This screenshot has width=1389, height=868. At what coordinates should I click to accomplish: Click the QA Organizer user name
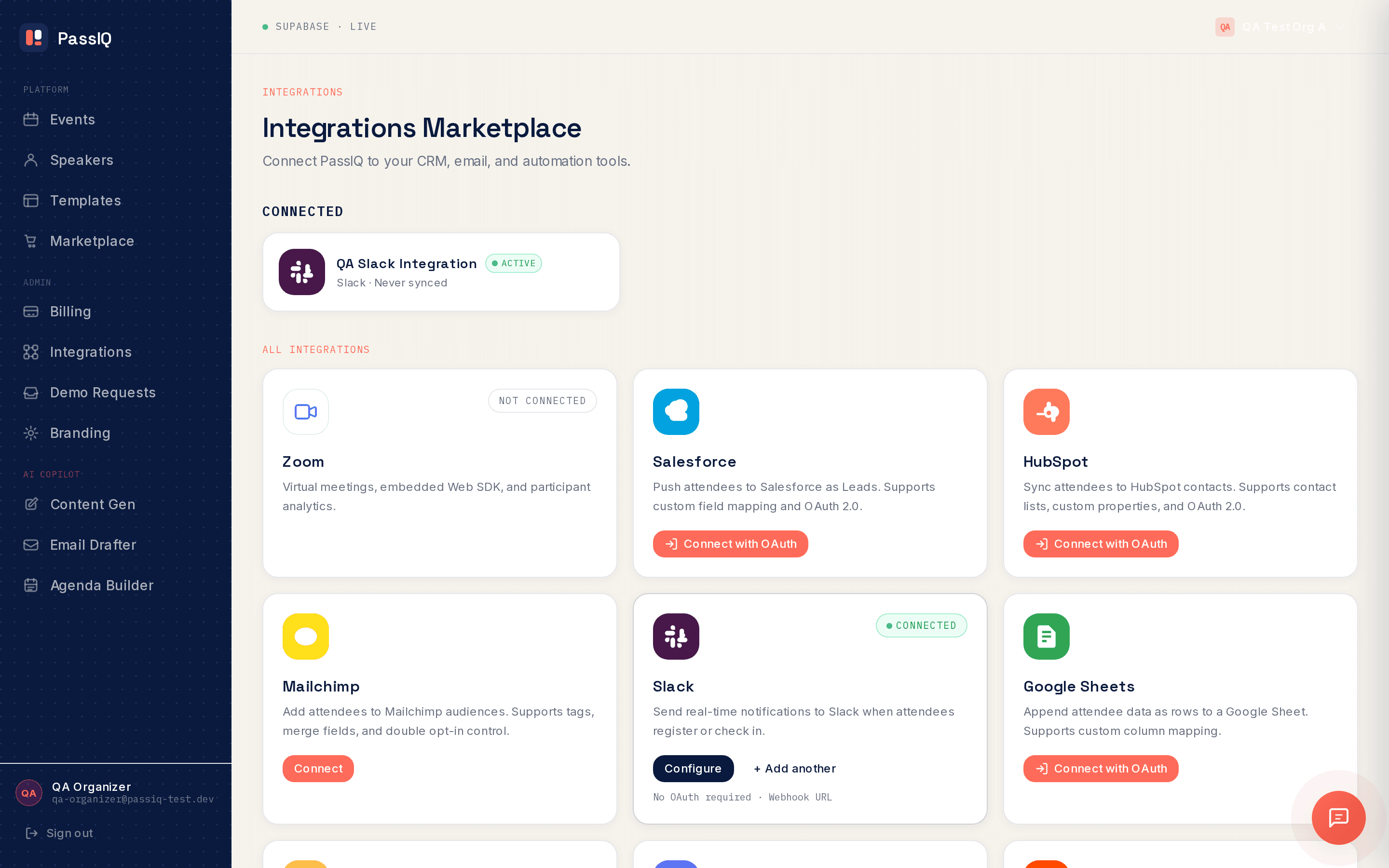click(x=91, y=787)
